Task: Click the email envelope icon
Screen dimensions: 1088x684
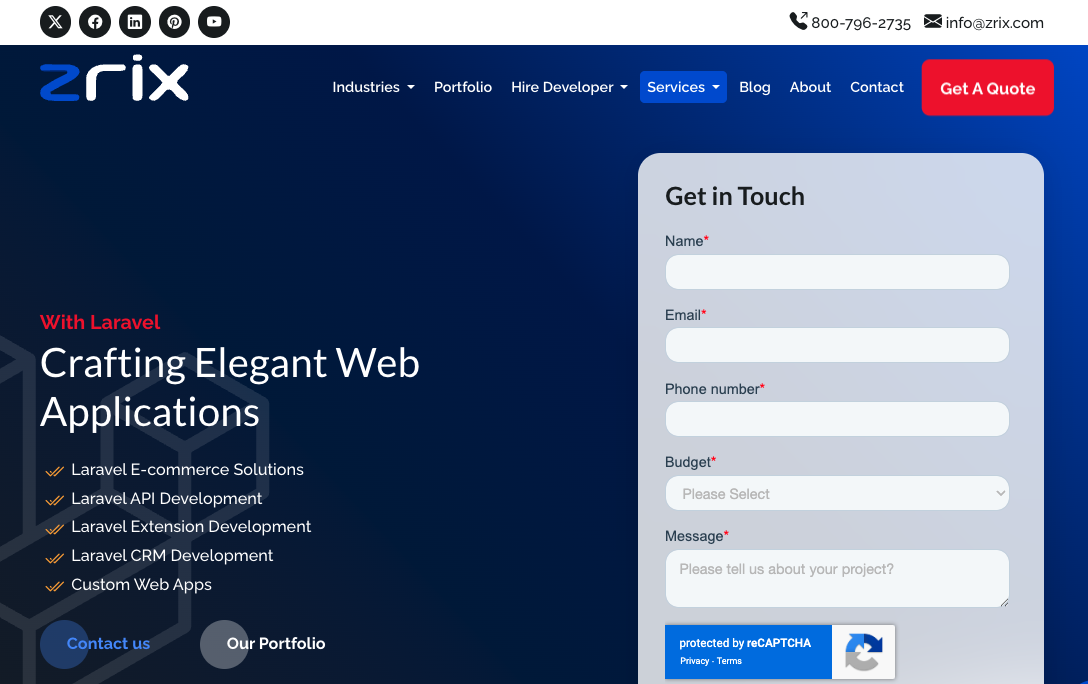Action: click(933, 22)
